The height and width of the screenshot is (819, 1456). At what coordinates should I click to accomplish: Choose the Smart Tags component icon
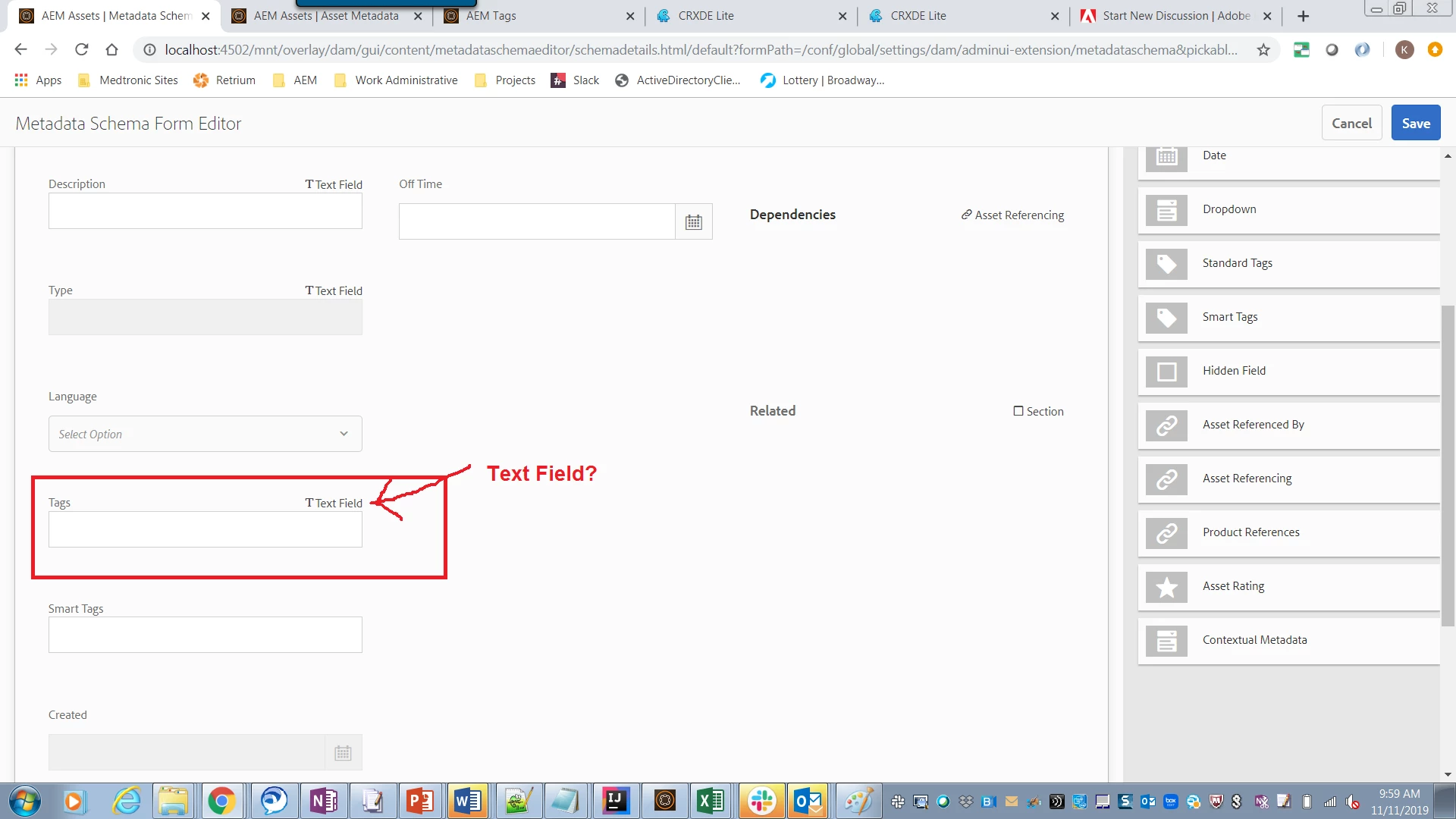click(x=1166, y=318)
